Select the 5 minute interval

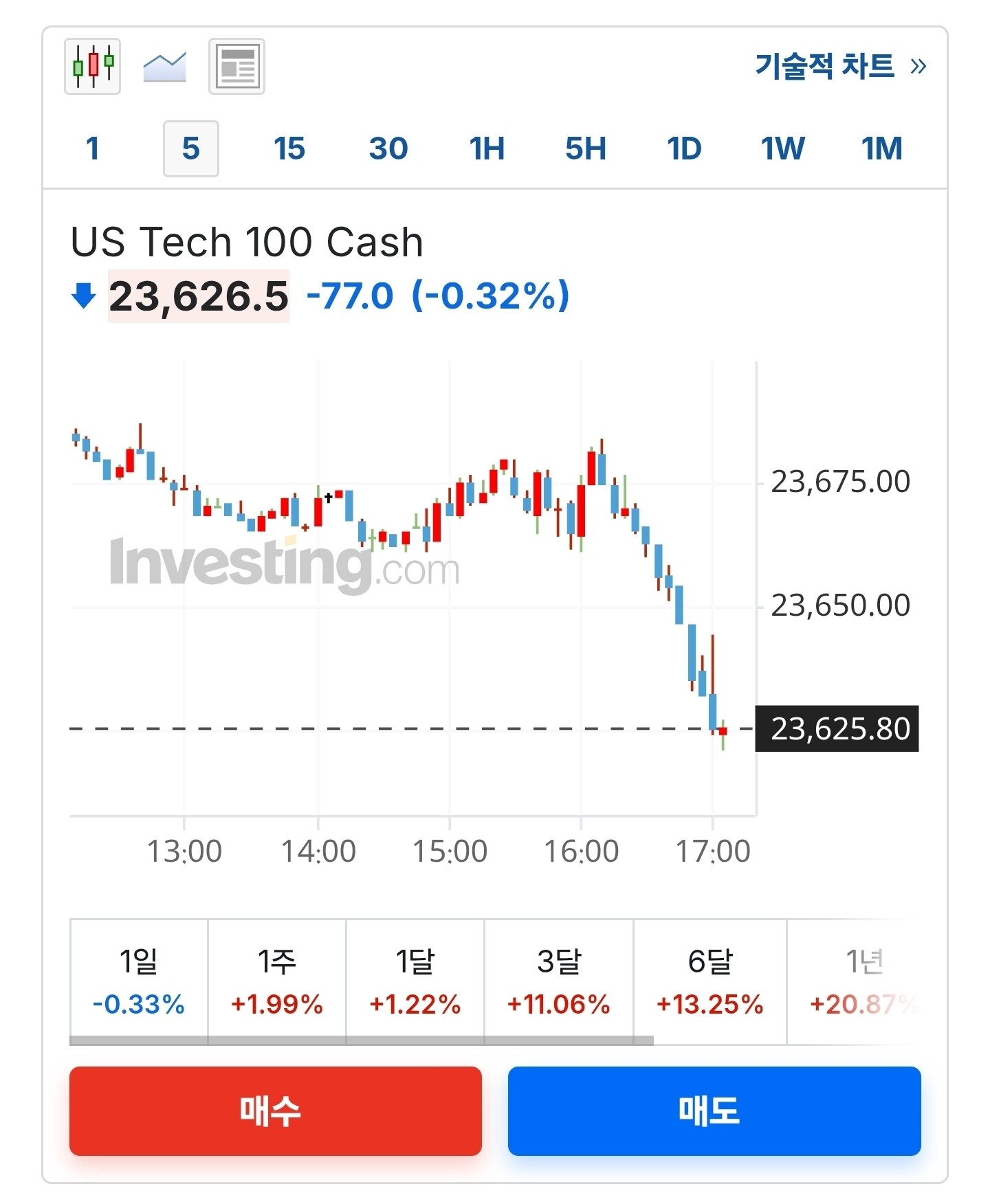(191, 148)
